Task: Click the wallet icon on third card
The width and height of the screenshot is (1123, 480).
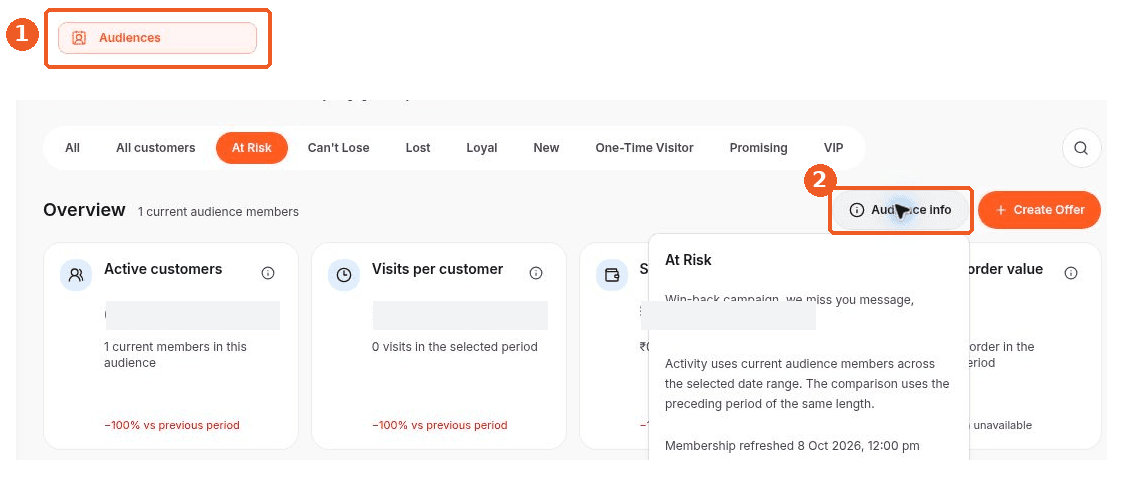Action: point(612,275)
